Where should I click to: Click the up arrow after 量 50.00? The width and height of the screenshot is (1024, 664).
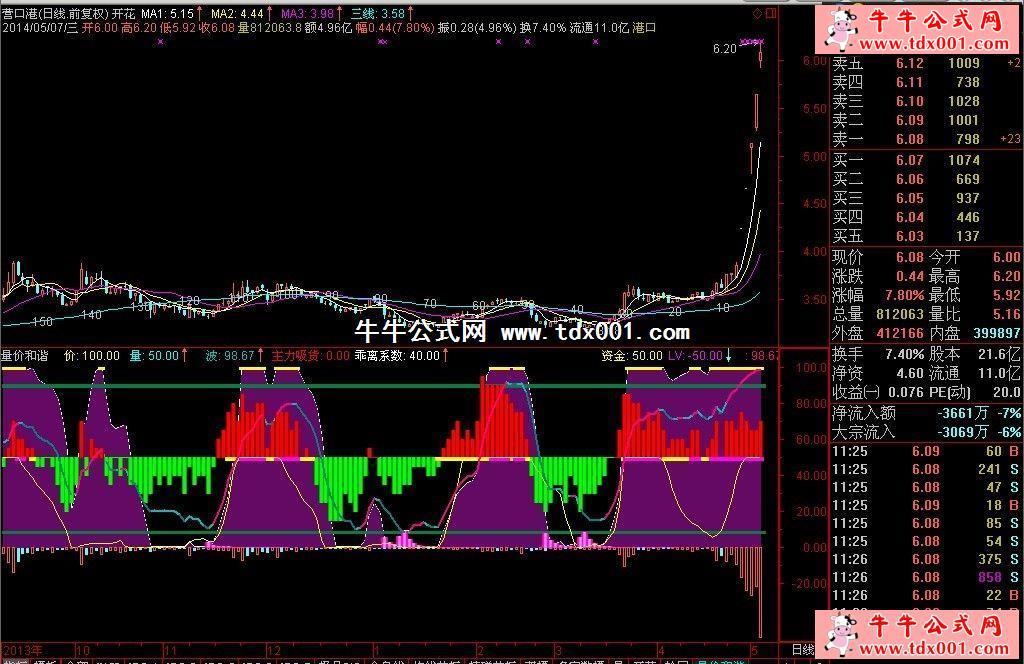pos(187,355)
